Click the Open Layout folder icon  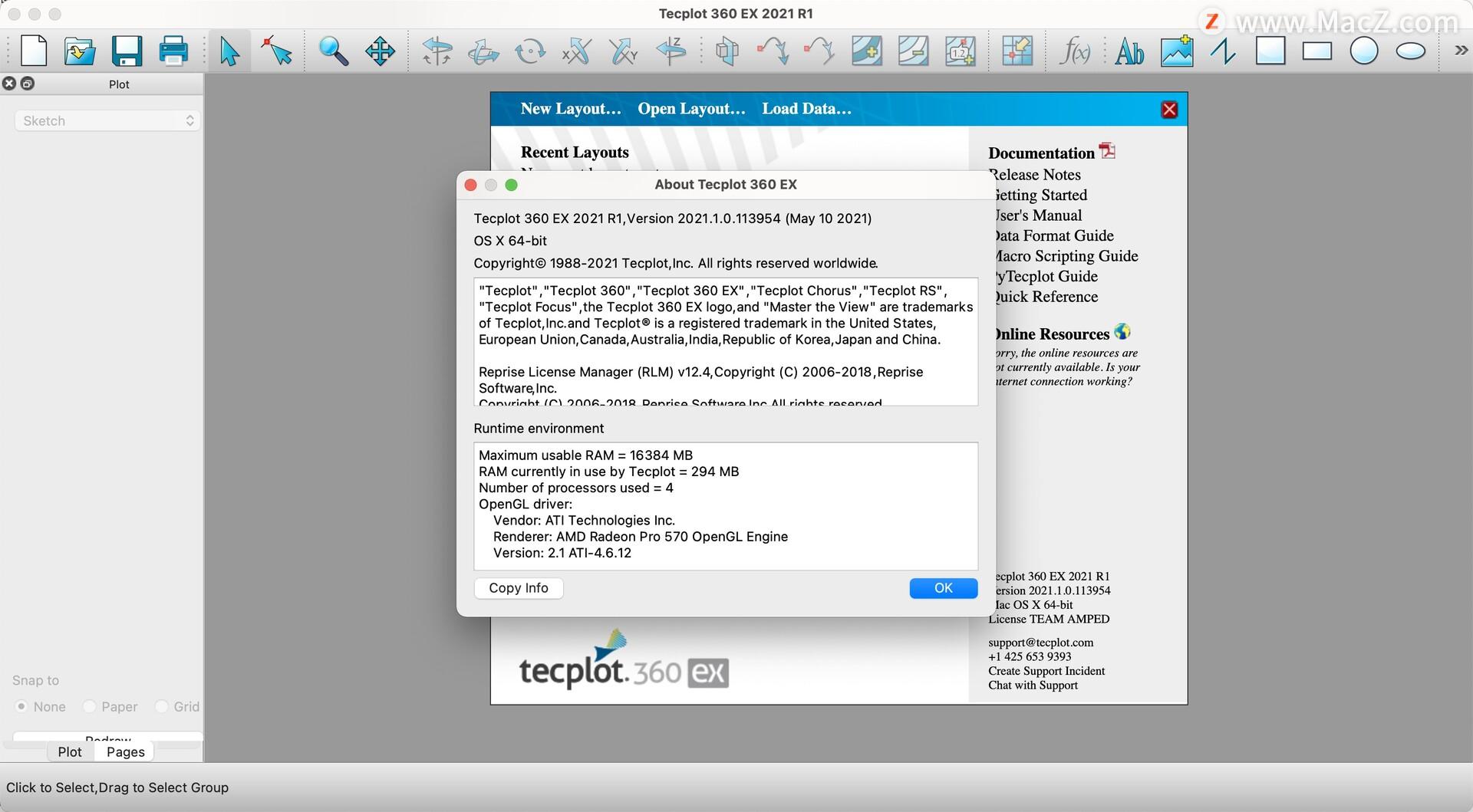(x=80, y=51)
